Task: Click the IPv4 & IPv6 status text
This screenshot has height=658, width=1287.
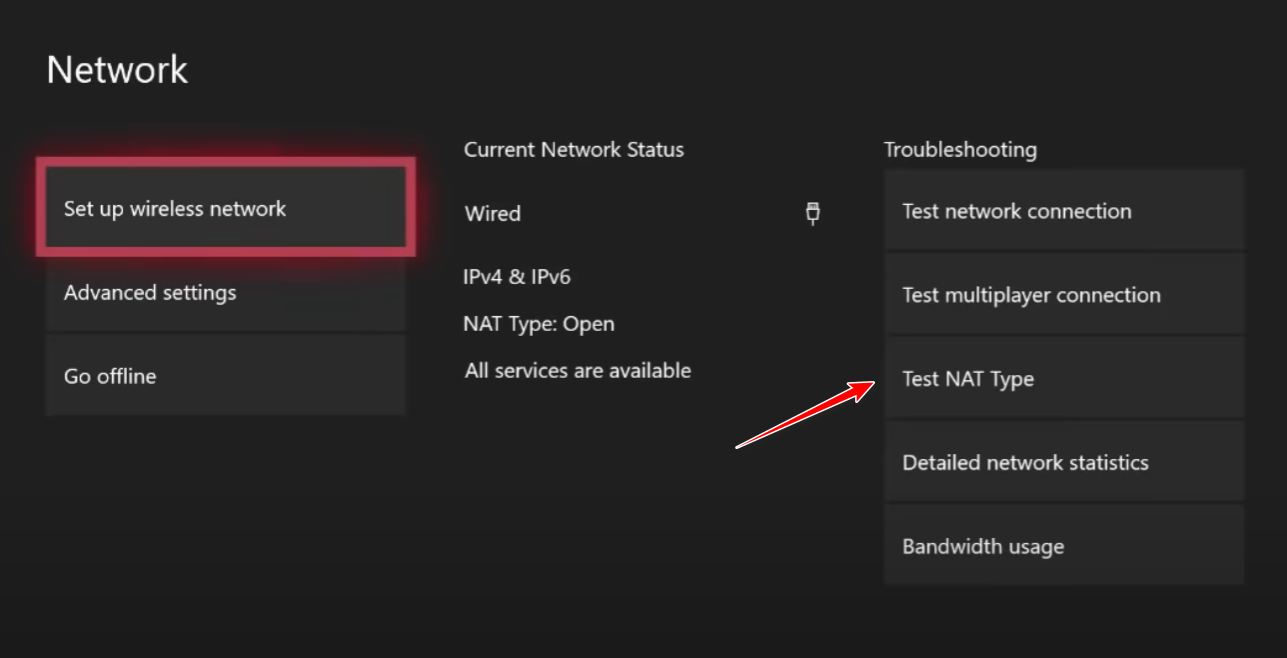Action: coord(517,277)
